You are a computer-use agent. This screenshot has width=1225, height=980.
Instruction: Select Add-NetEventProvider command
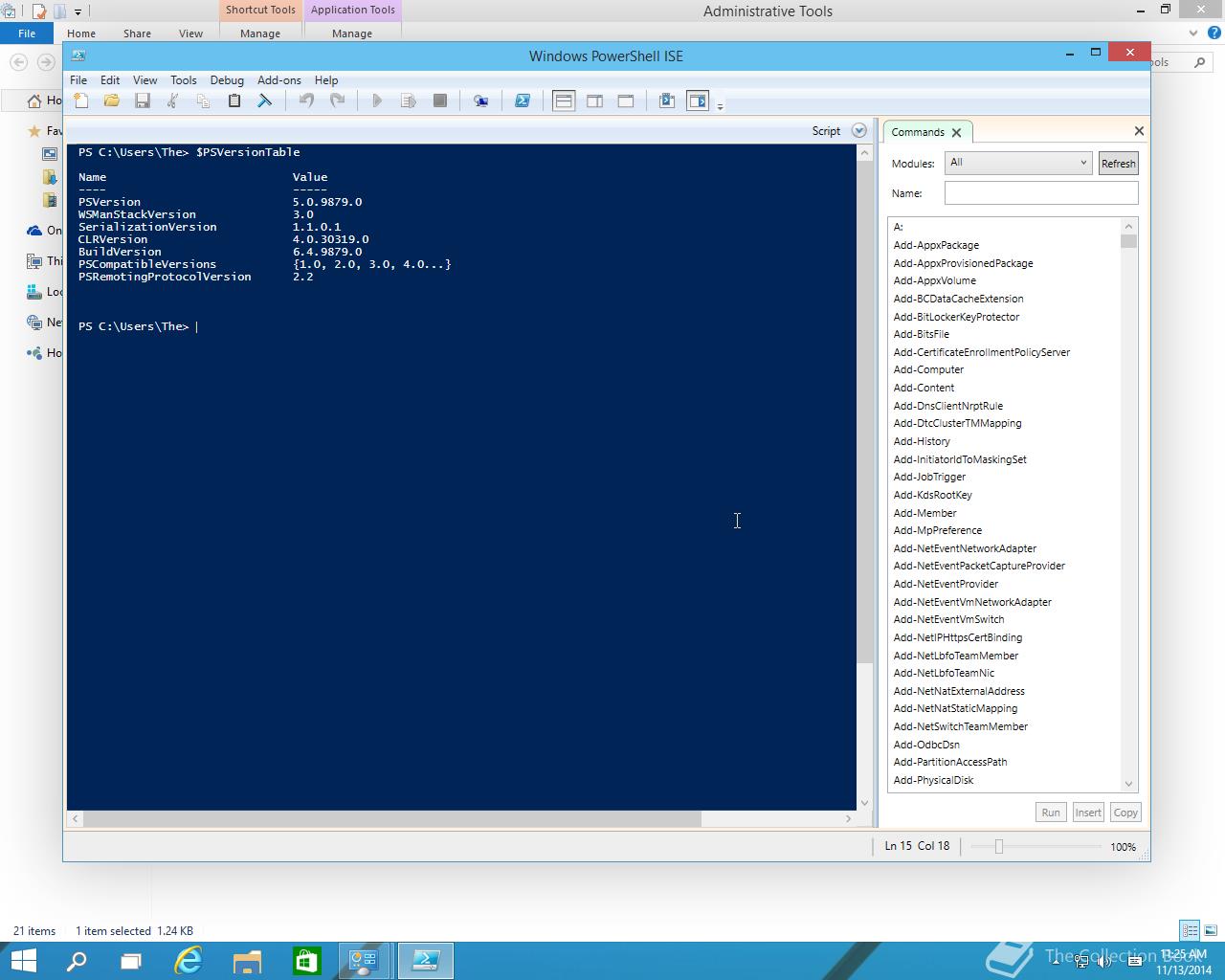point(946,584)
